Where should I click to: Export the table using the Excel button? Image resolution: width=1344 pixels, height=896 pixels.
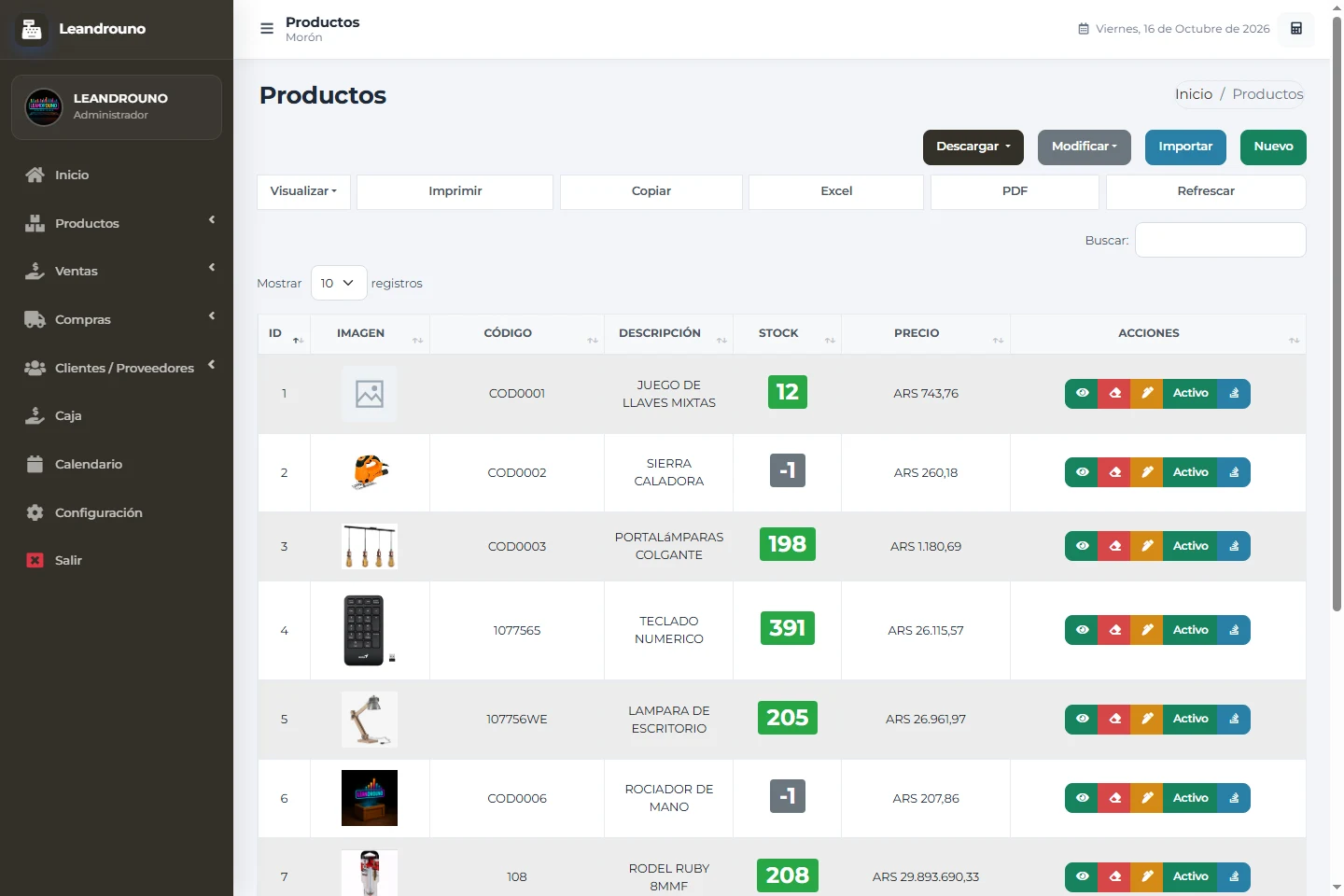click(836, 192)
